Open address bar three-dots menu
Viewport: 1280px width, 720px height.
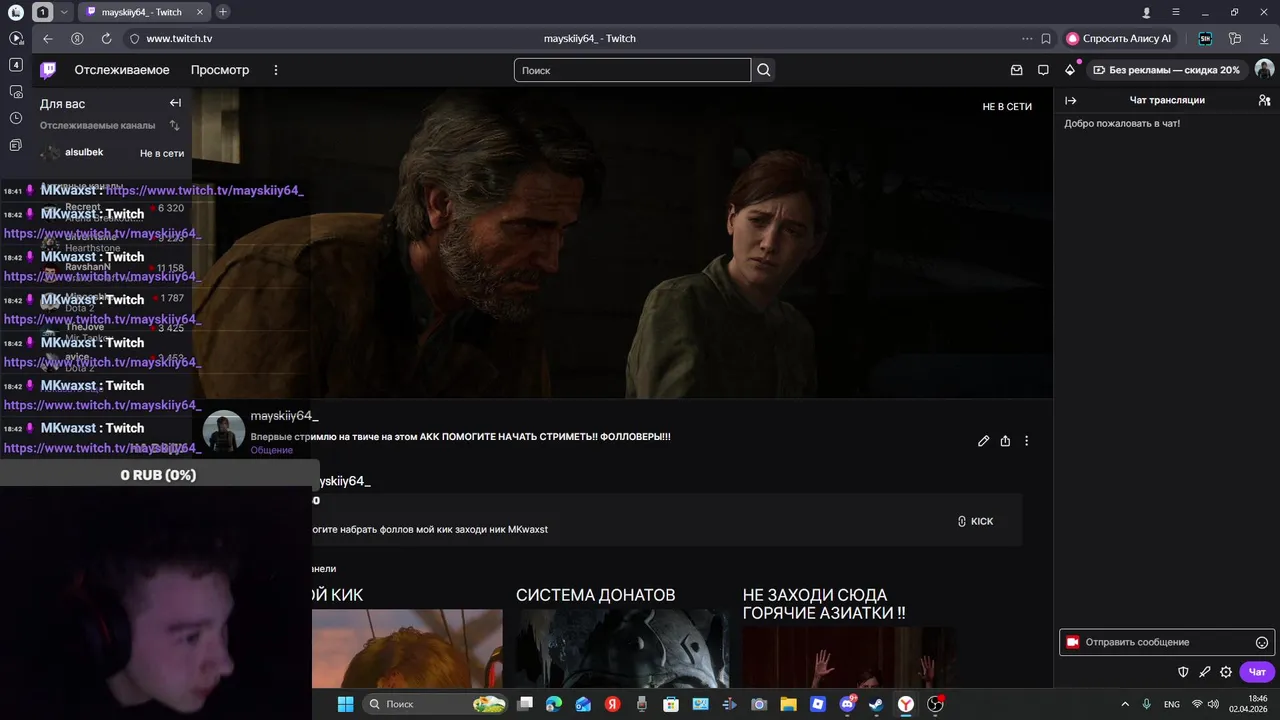tap(1027, 38)
